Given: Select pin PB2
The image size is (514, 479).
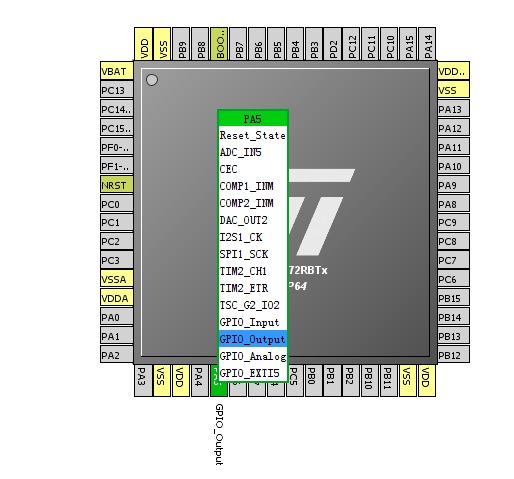Looking at the screenshot, I should (x=351, y=380).
